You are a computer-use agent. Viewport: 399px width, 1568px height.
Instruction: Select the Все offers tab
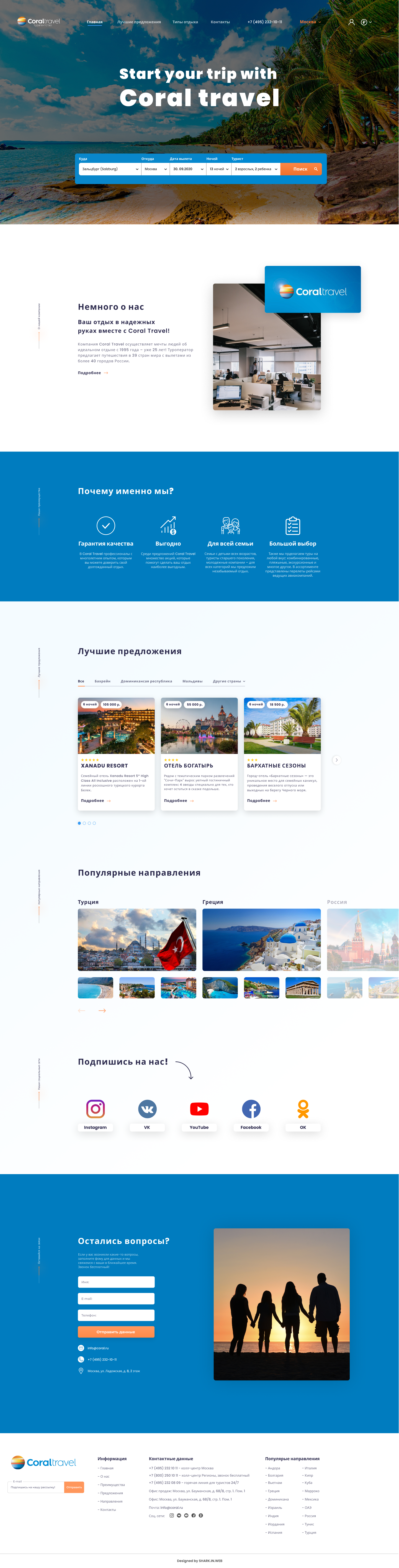(x=81, y=681)
